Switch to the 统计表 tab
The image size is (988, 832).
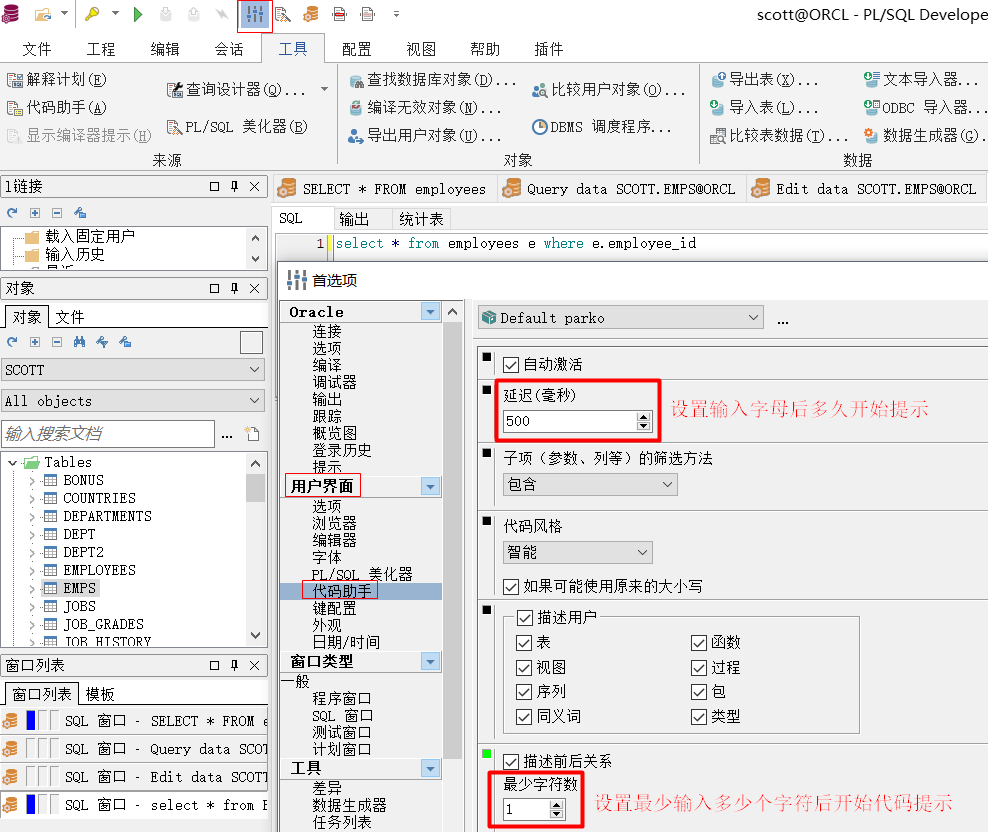coord(422,219)
